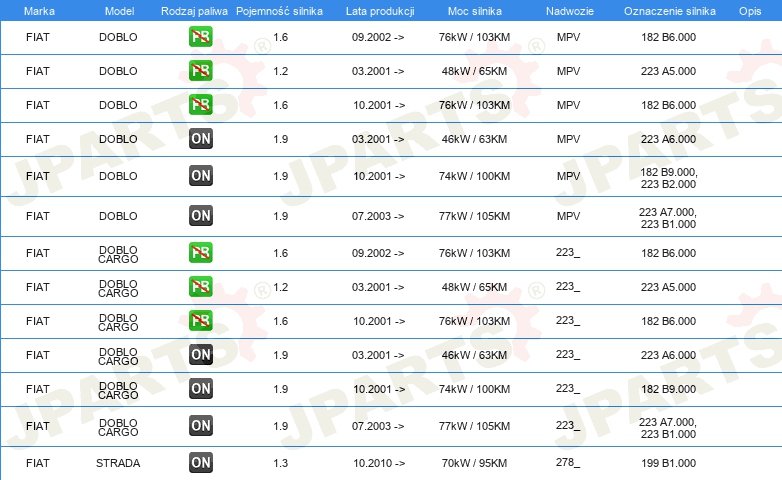Click 07.2003 -> date in Doblo Cargo row
Screen dimensions: 782x480
378,426
